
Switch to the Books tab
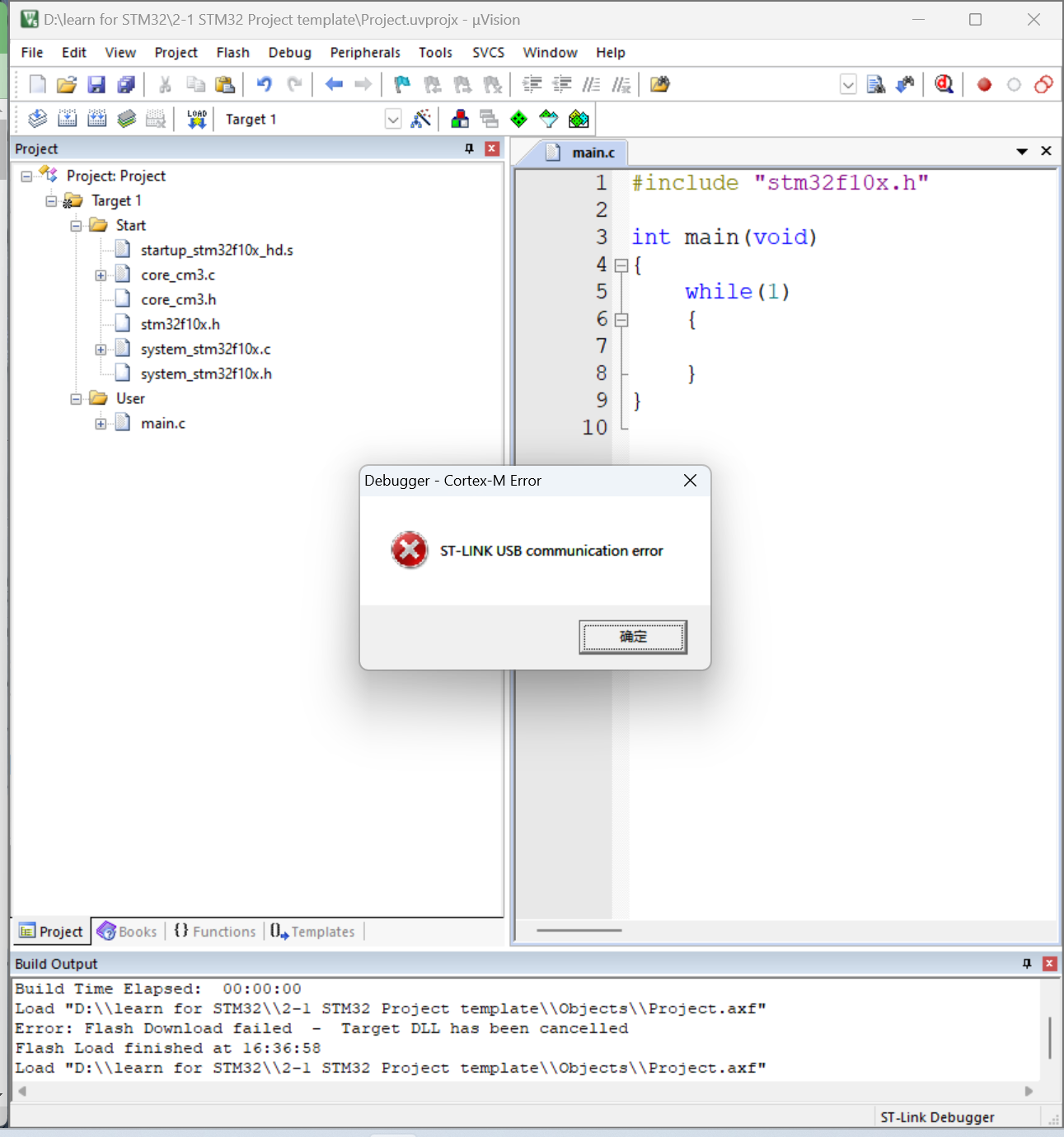[128, 932]
